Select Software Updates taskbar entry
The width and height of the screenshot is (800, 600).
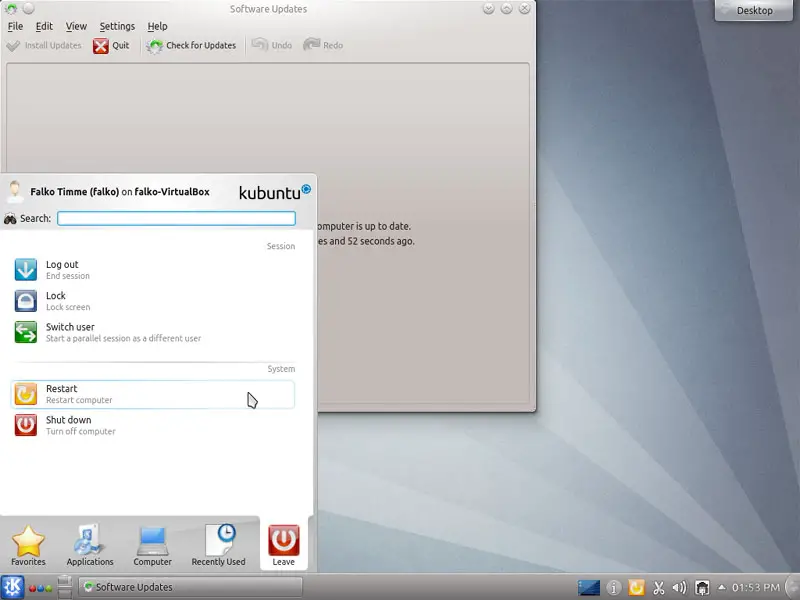190,587
